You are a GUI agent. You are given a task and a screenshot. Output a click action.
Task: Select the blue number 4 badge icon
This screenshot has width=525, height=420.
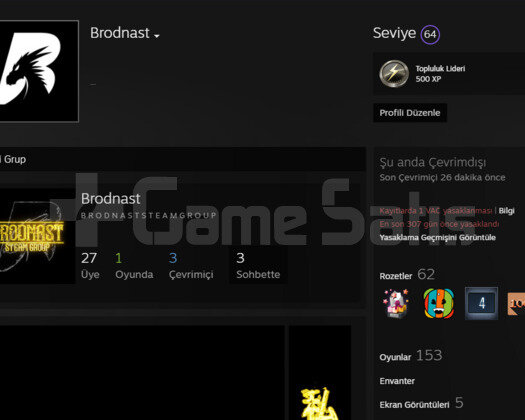point(481,303)
